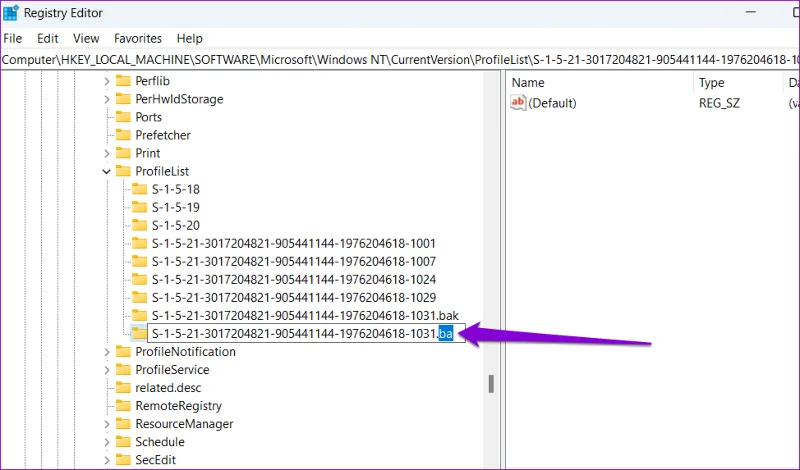Viewport: 800px width, 470px height.
Task: Click folder icon of key ending 1001
Action: coord(139,243)
